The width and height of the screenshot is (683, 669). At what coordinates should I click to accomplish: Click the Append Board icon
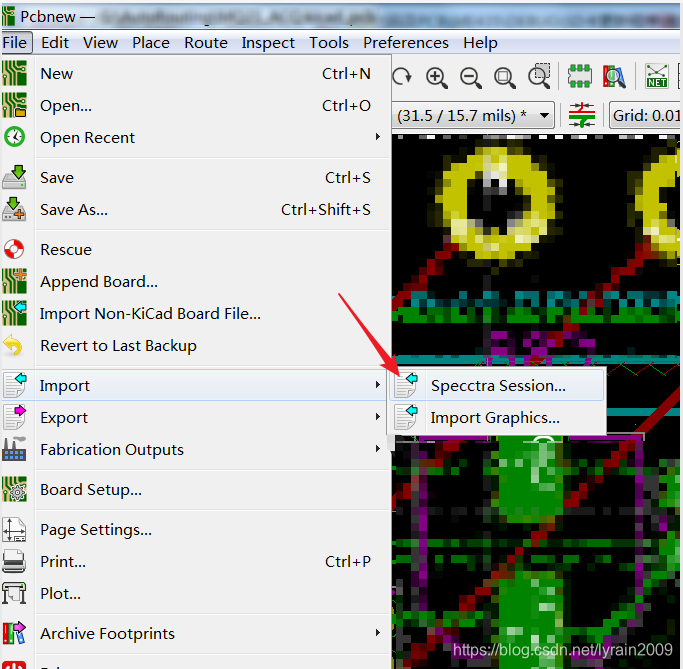pos(14,281)
